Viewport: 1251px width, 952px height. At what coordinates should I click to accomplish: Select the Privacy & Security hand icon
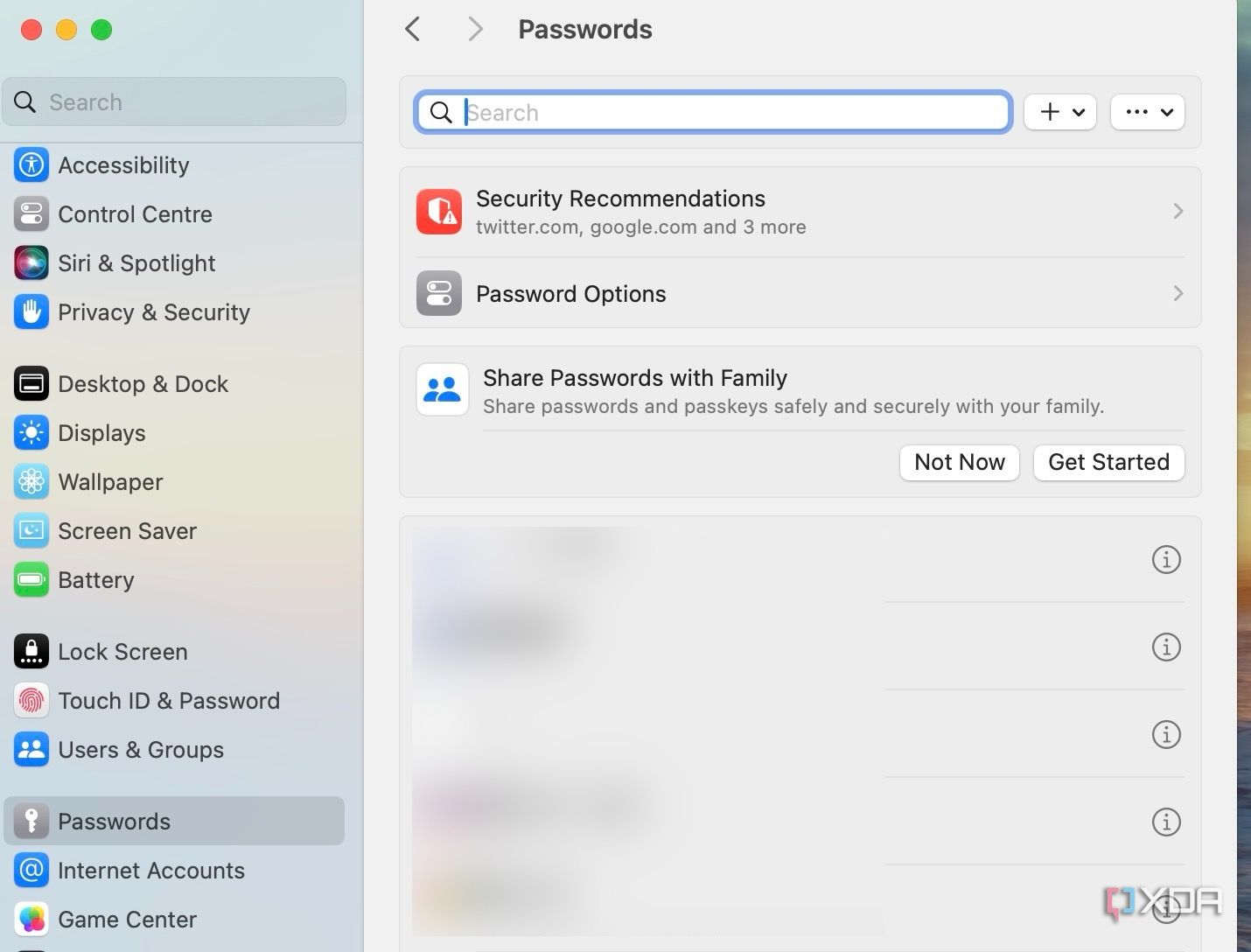point(31,312)
